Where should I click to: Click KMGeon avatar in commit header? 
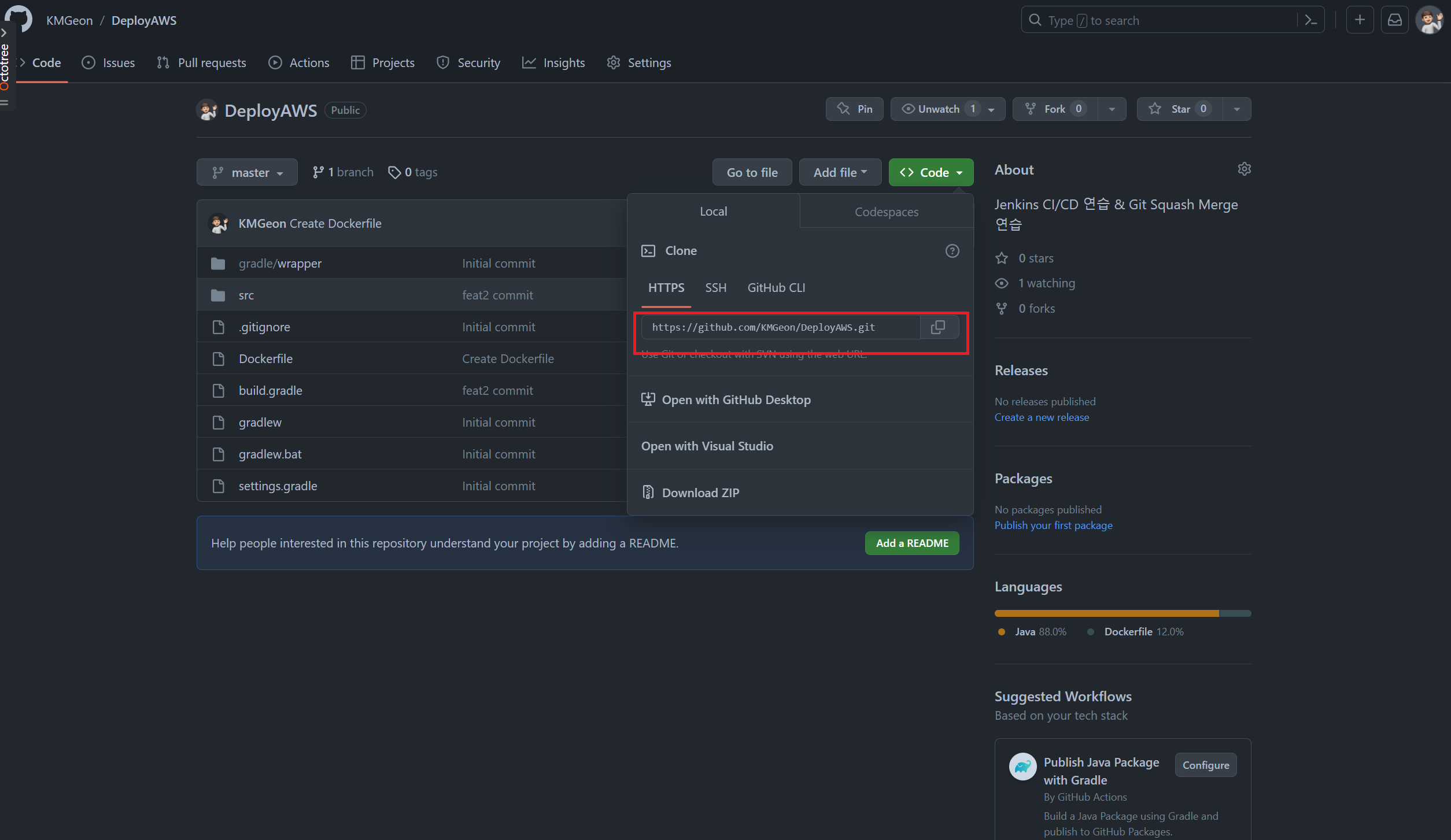pyautogui.click(x=219, y=223)
